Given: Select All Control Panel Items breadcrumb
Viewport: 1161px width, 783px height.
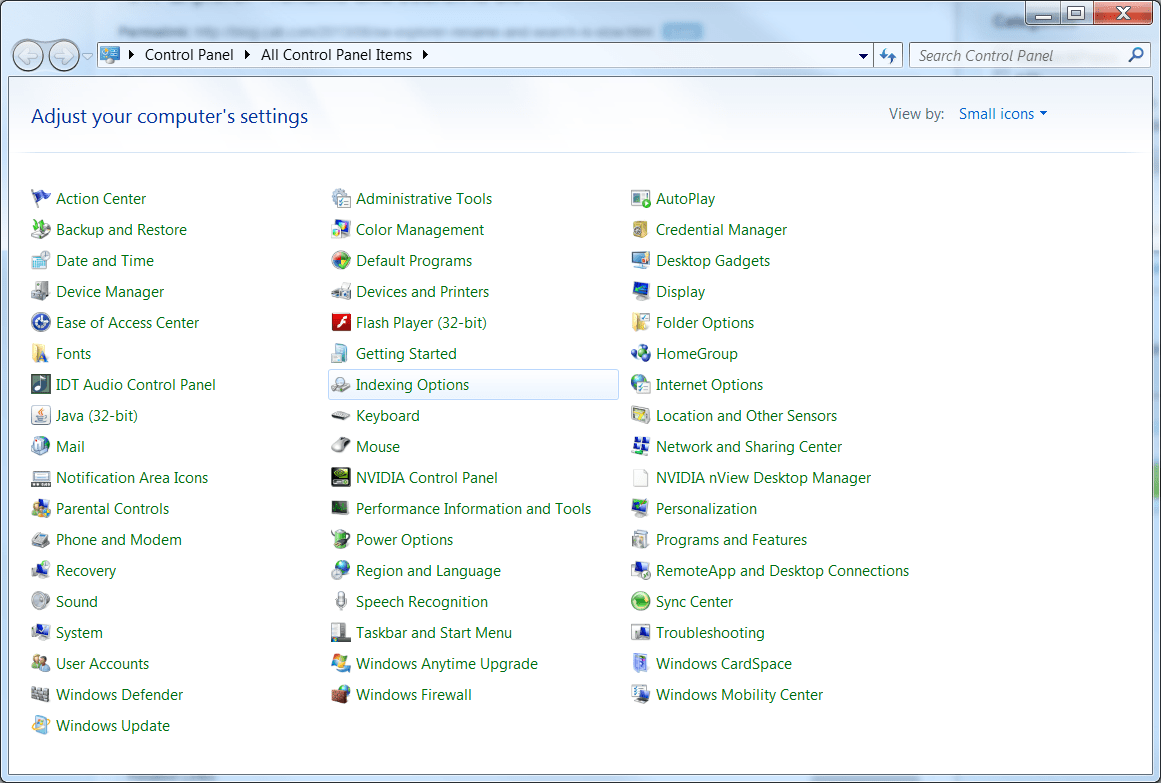Looking at the screenshot, I should [x=336, y=55].
